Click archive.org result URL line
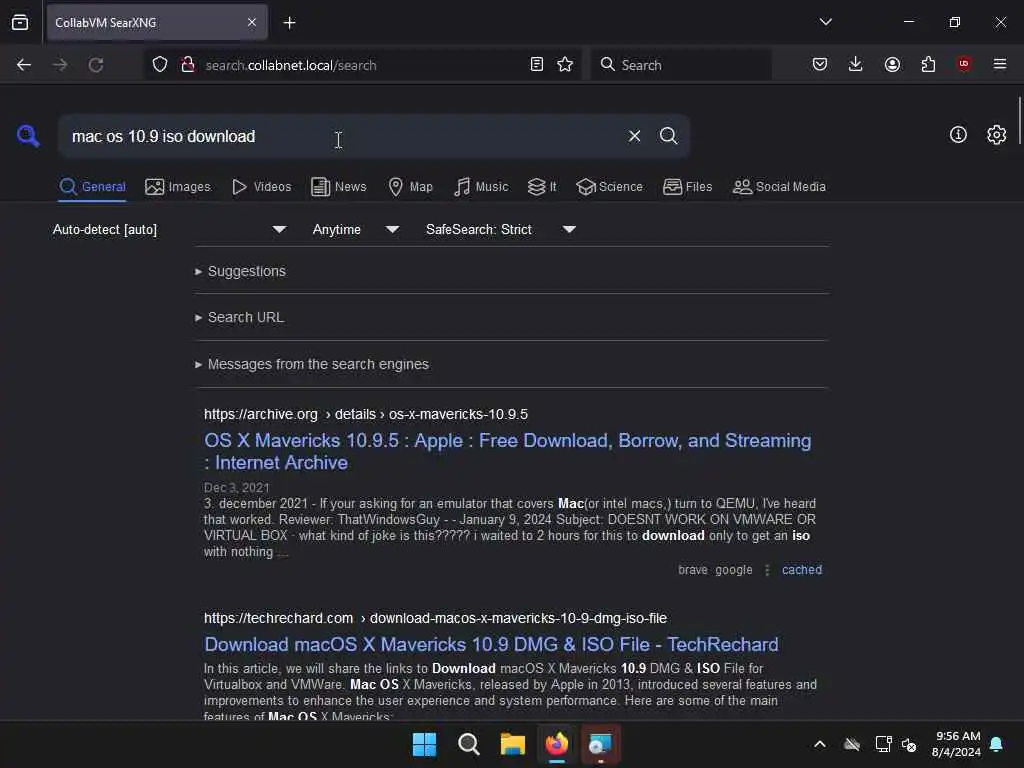Image resolution: width=1024 pixels, height=768 pixels. point(366,414)
